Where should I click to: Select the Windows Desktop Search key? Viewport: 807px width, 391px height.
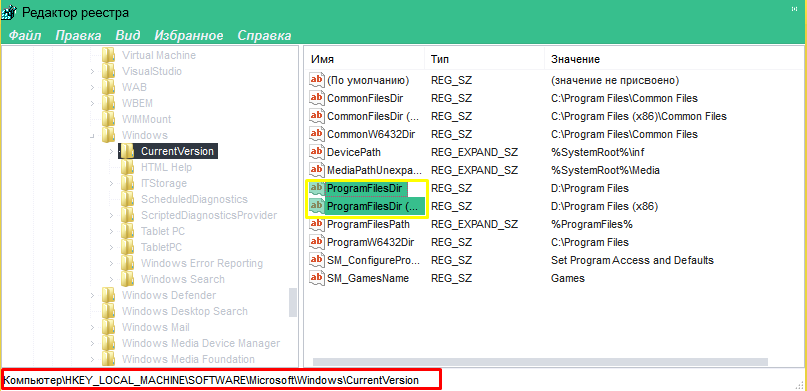(184, 311)
